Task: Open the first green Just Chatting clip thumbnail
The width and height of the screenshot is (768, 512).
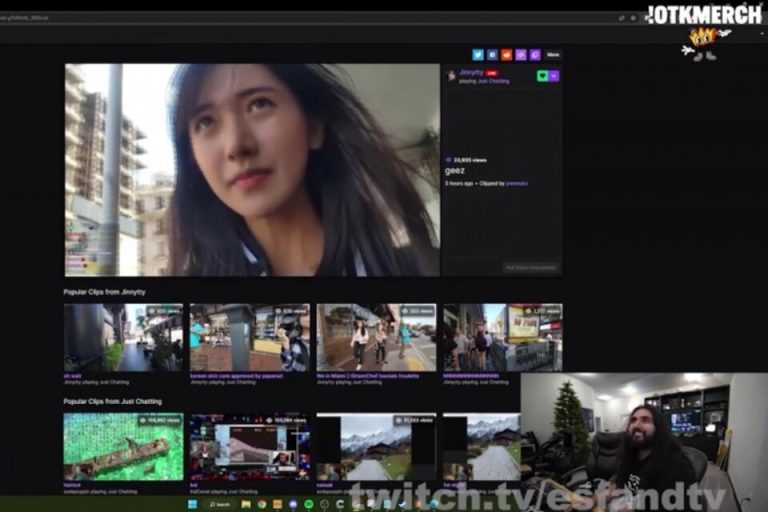Action: coord(123,447)
